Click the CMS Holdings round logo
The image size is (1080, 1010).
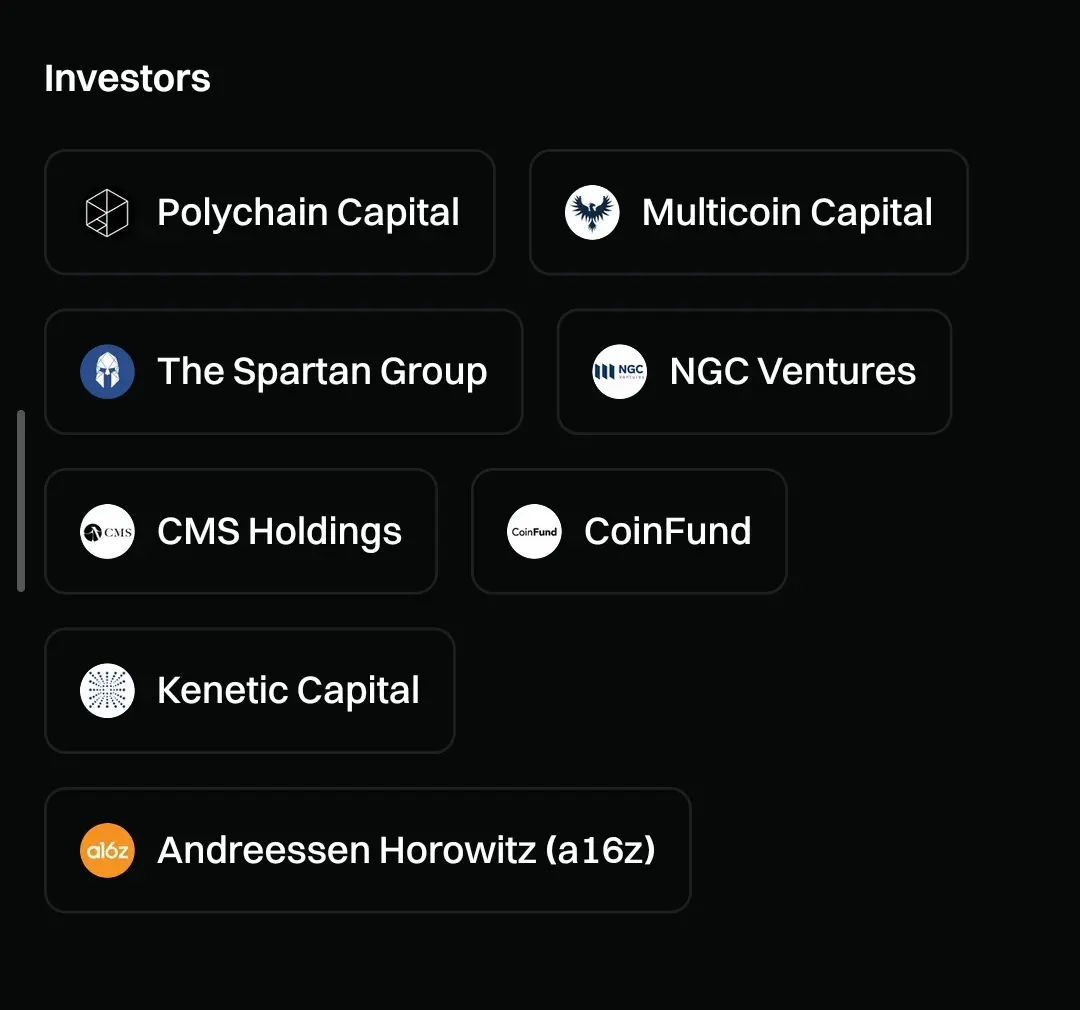coord(107,531)
